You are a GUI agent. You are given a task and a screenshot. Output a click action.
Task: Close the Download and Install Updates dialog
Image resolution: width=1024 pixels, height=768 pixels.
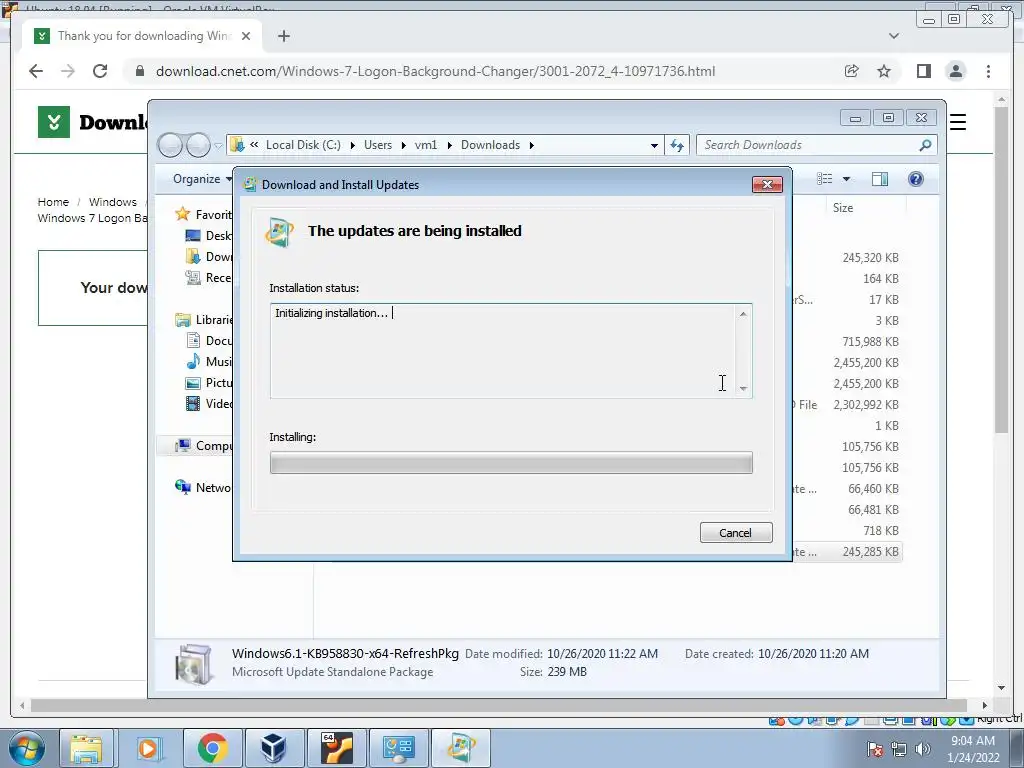coord(767,185)
